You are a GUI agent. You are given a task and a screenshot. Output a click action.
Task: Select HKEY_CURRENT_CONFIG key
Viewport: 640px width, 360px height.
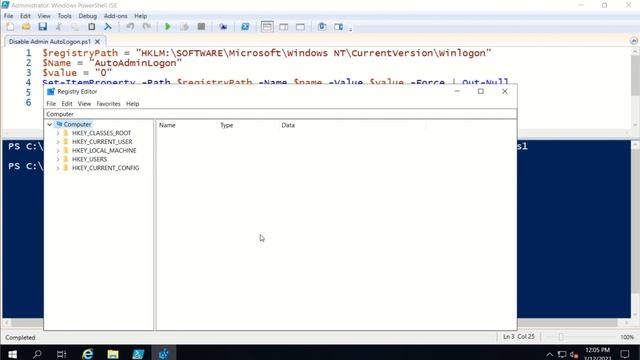106,168
